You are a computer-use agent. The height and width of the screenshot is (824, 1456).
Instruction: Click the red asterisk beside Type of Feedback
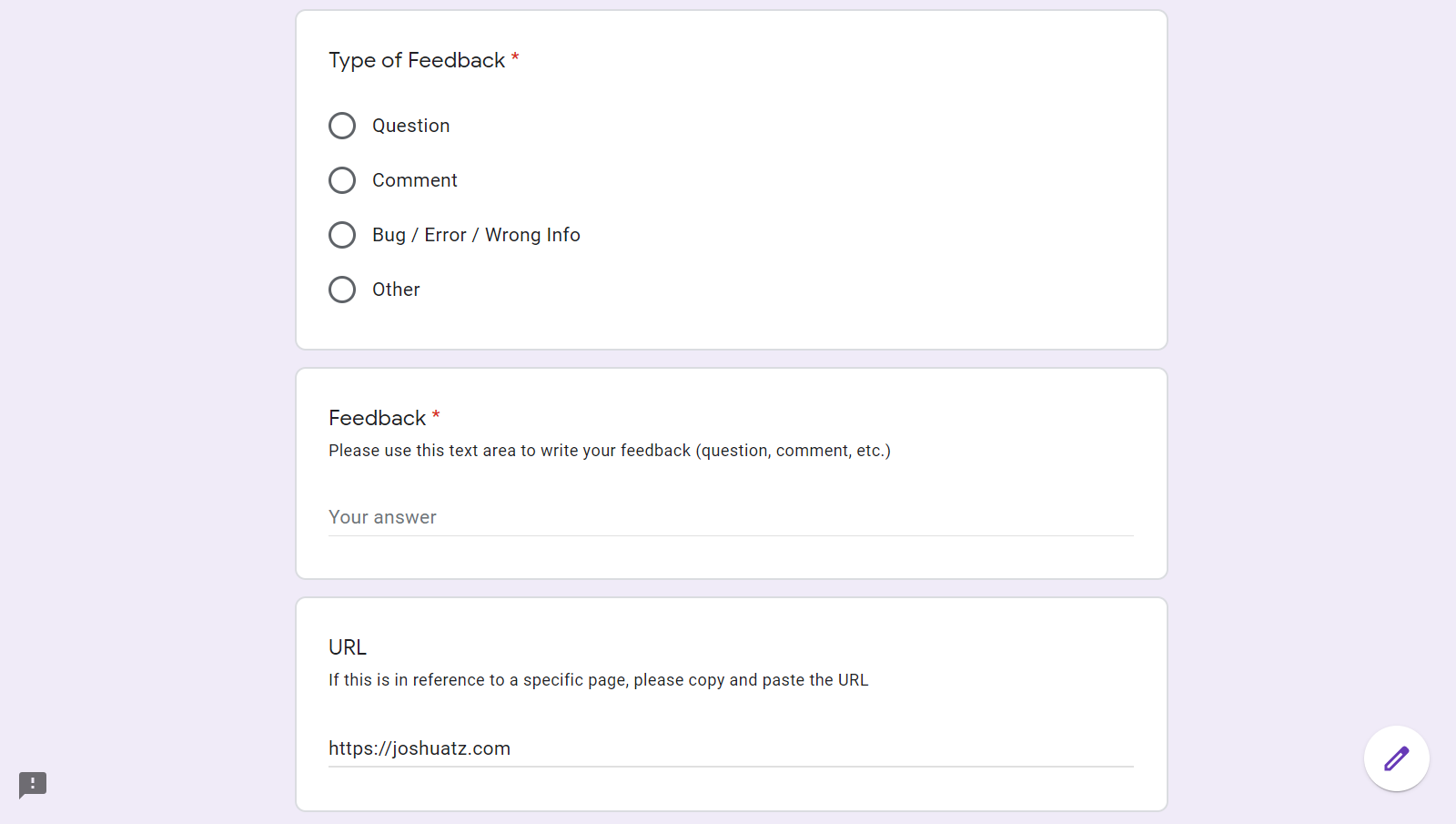515,58
